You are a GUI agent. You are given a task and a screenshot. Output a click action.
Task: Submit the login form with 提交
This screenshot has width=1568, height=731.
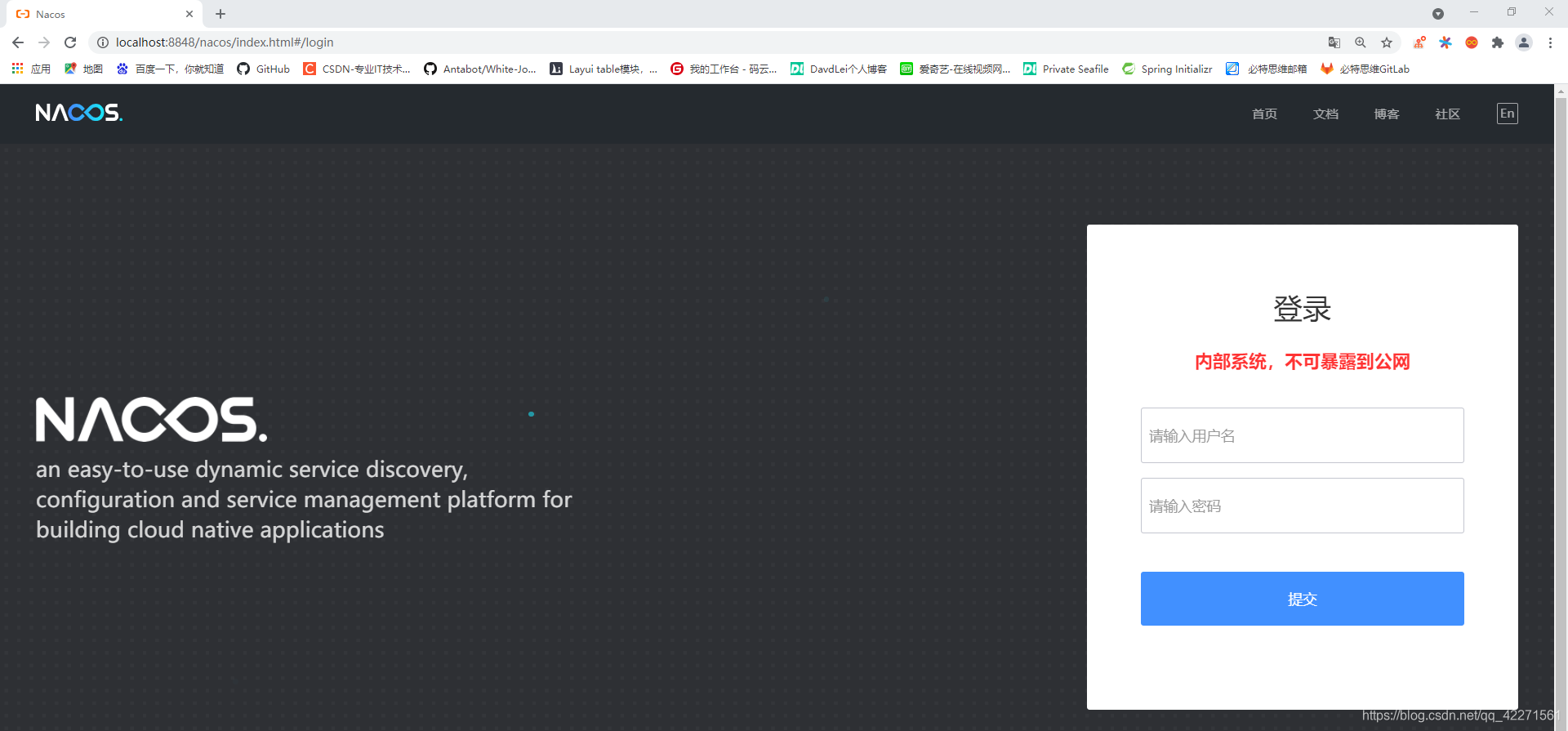pyautogui.click(x=1302, y=599)
